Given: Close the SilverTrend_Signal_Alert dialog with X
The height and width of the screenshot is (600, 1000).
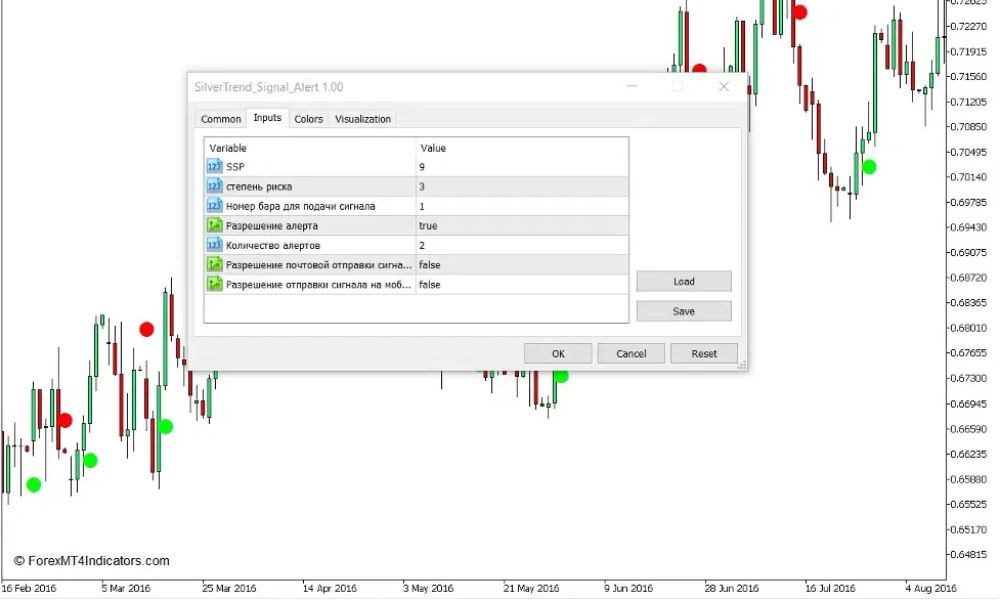Looking at the screenshot, I should click(724, 87).
